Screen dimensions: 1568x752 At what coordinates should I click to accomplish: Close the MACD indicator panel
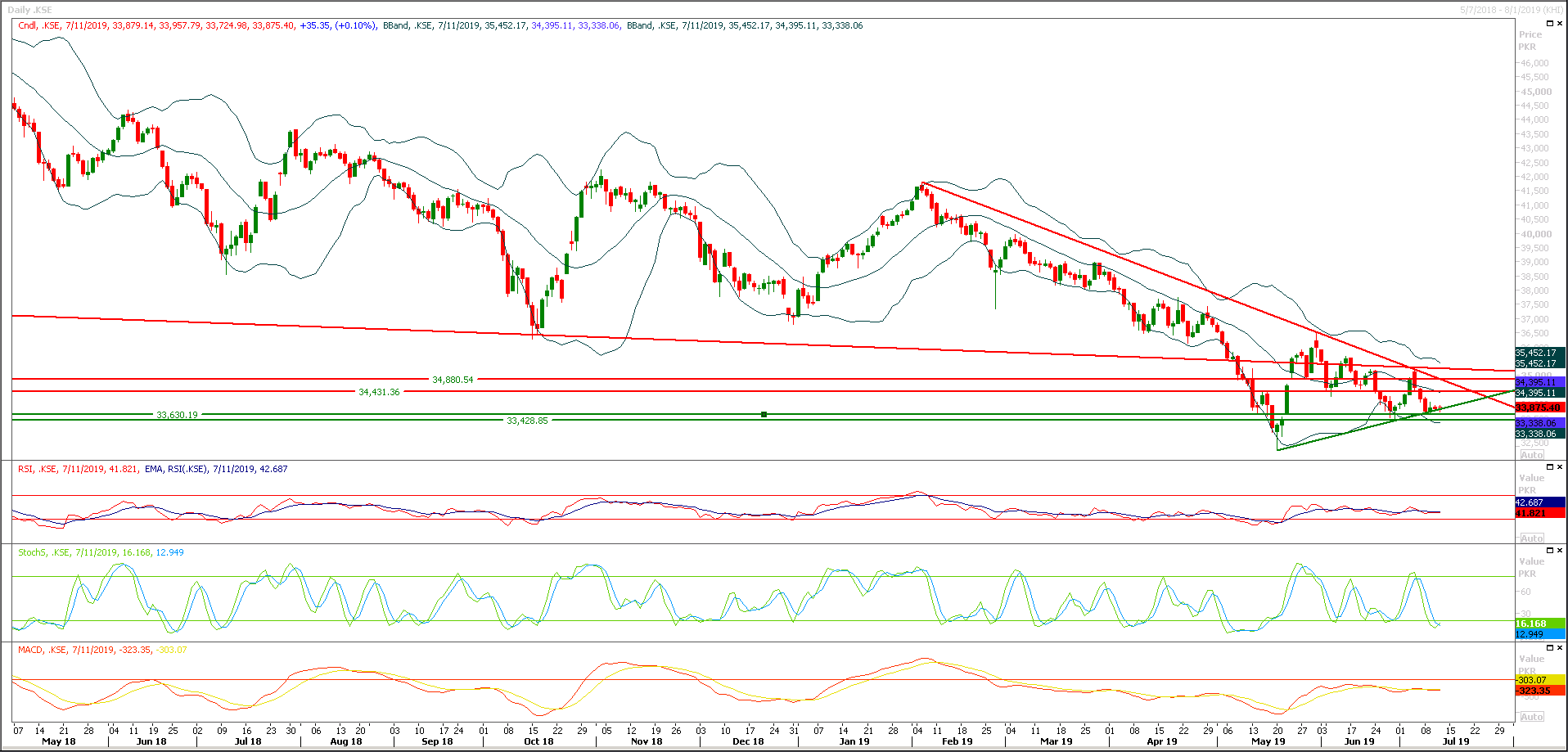(1560, 647)
